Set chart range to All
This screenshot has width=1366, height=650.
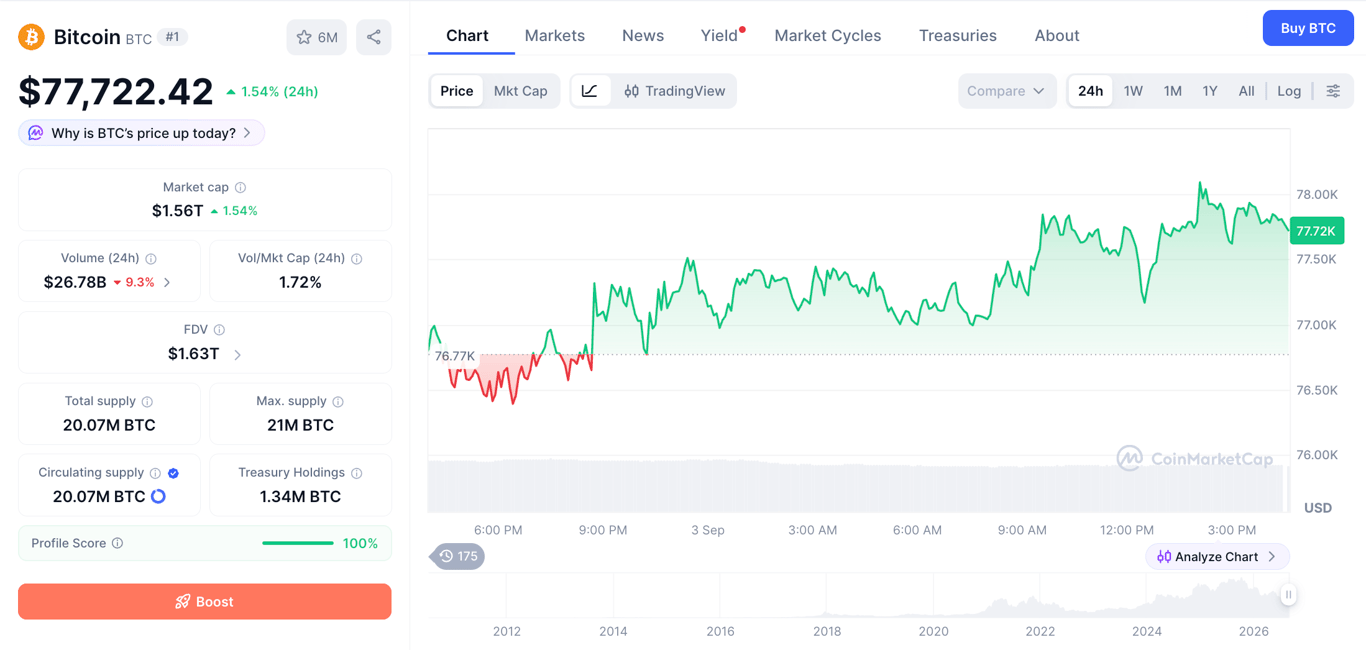coord(1246,91)
